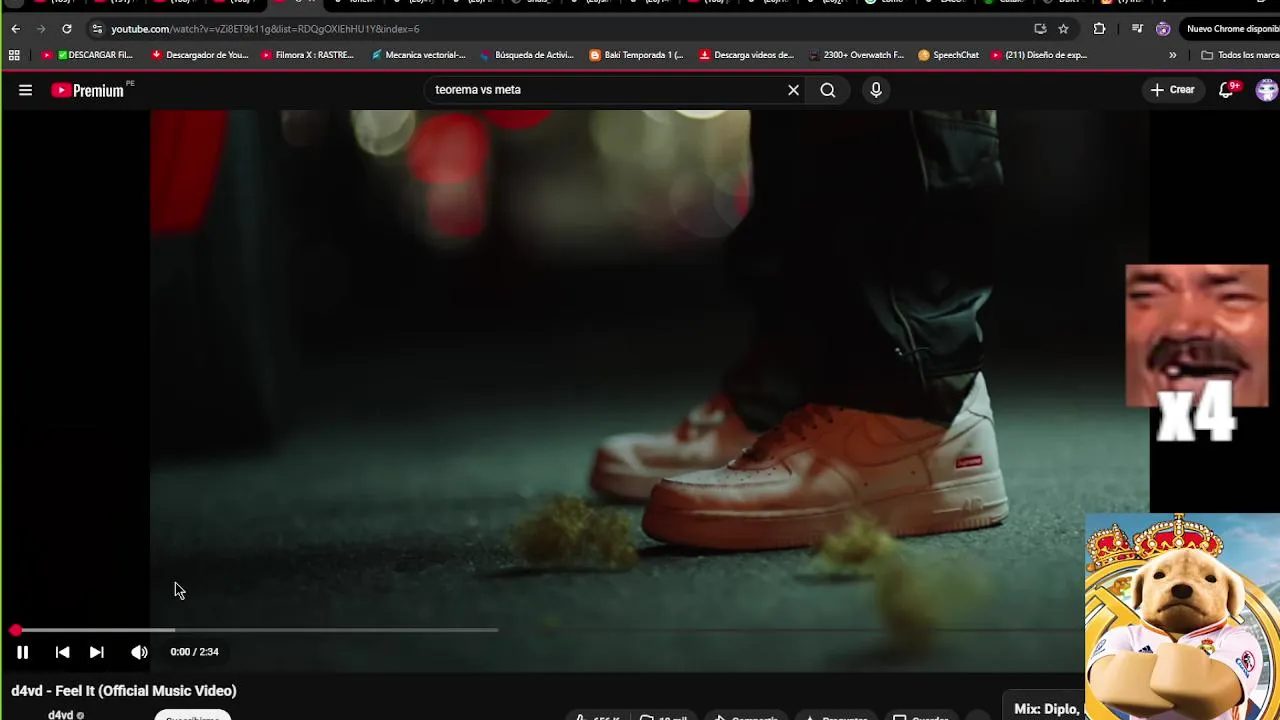The image size is (1280, 720).
Task: Mute the video volume speaker icon
Action: [139, 652]
